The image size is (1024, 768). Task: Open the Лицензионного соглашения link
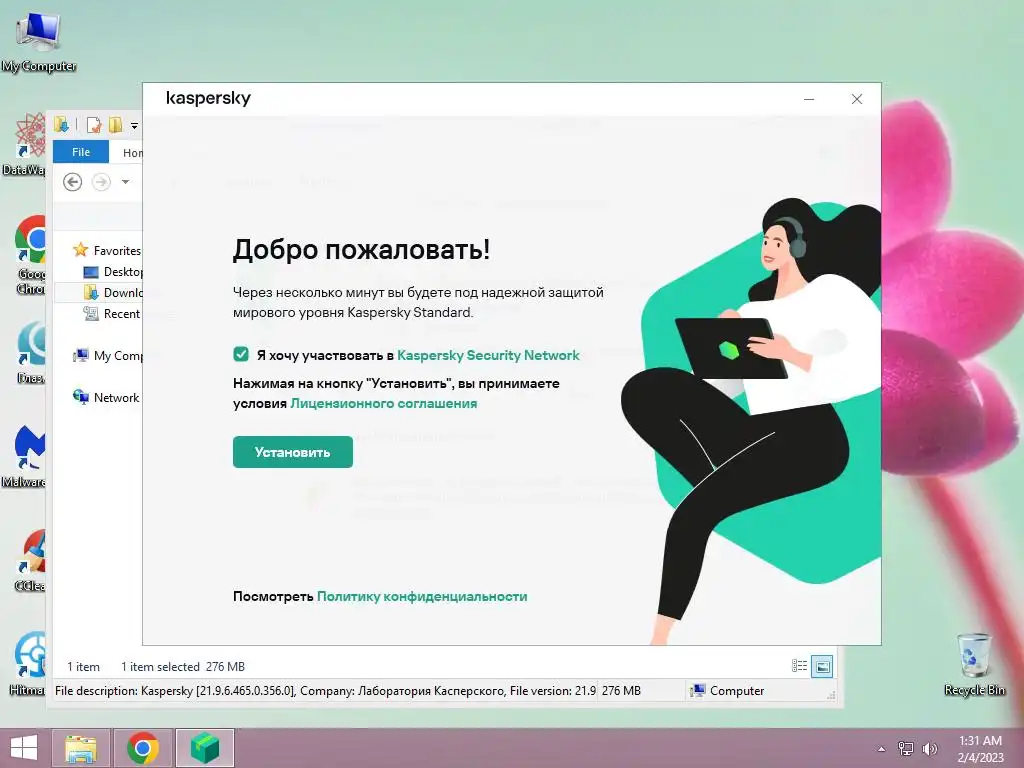click(383, 404)
